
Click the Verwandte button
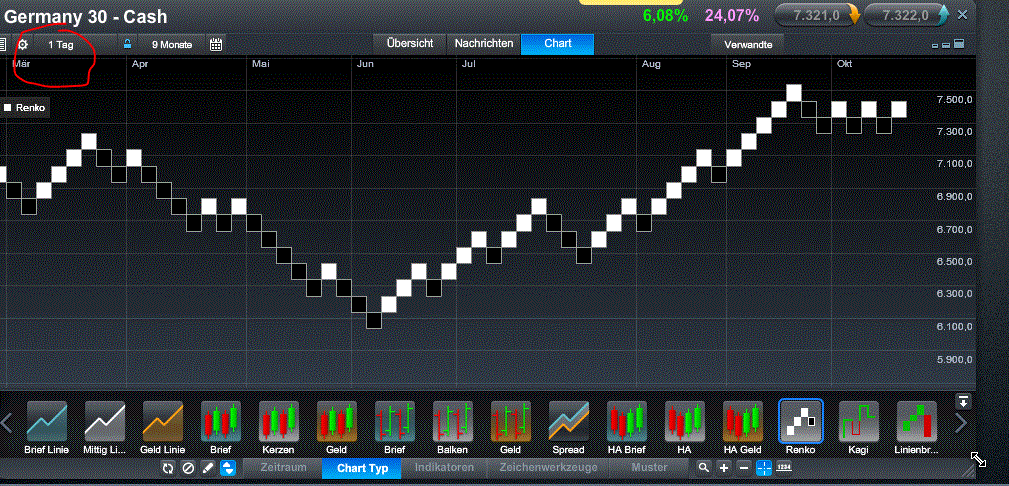pyautogui.click(x=748, y=44)
